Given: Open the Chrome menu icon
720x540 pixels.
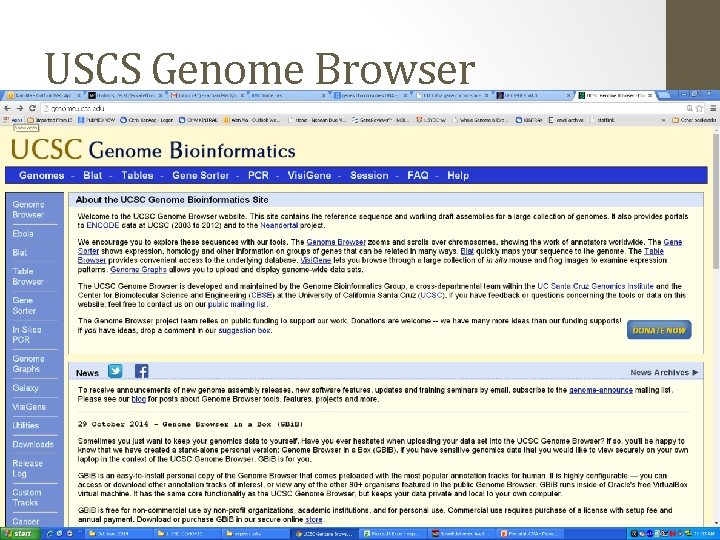Looking at the screenshot, I should [713, 108].
